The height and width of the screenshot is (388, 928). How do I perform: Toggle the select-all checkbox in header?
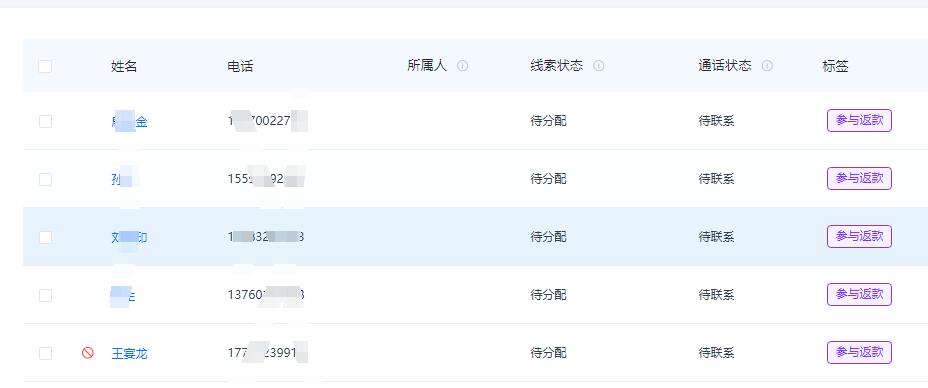tap(45, 66)
